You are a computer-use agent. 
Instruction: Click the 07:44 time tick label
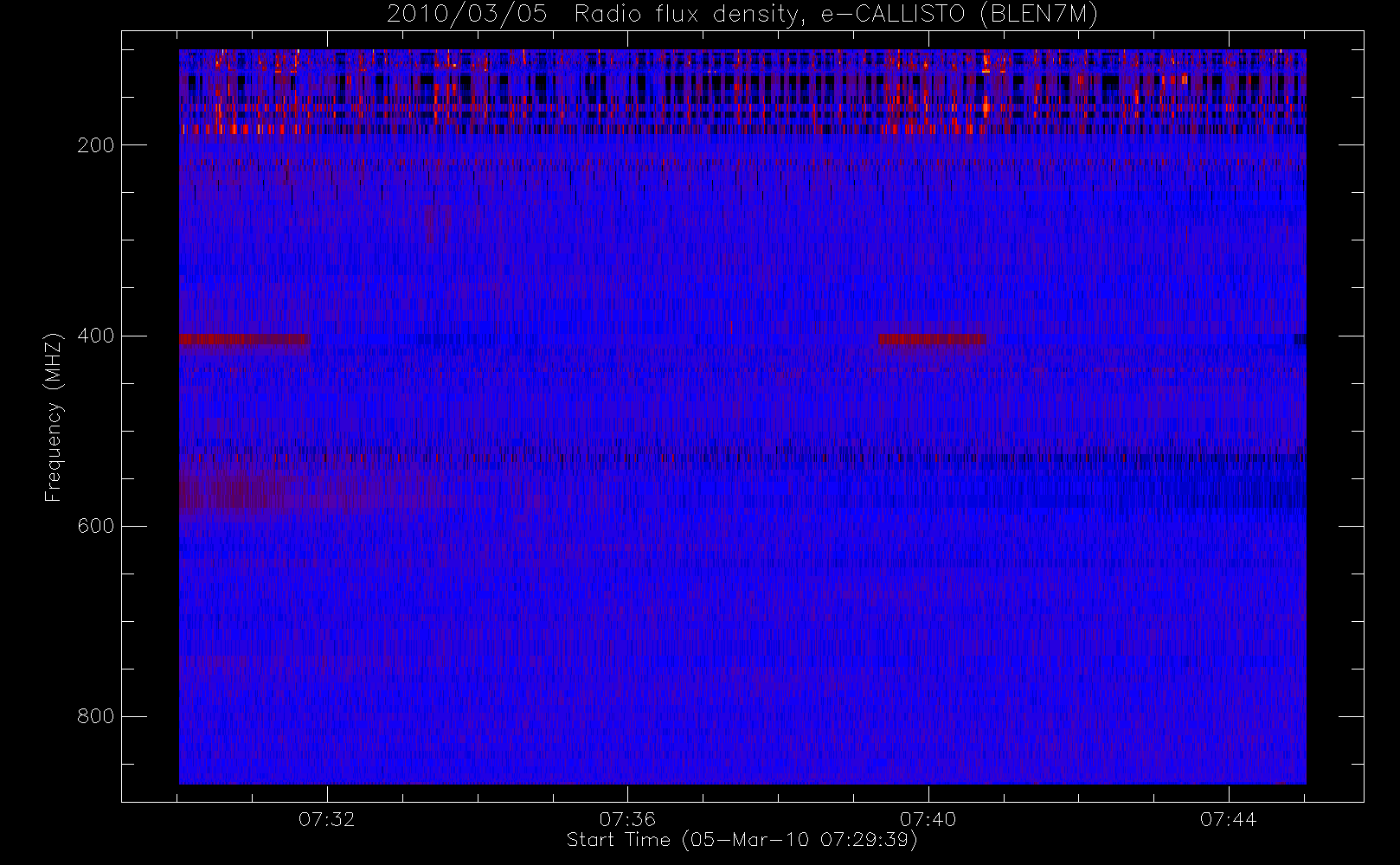pyautogui.click(x=1229, y=819)
